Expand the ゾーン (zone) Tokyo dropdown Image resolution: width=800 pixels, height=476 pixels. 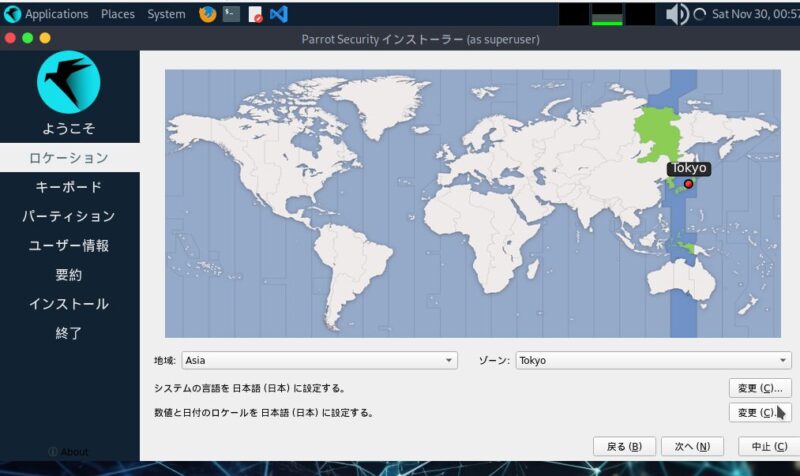(654, 361)
